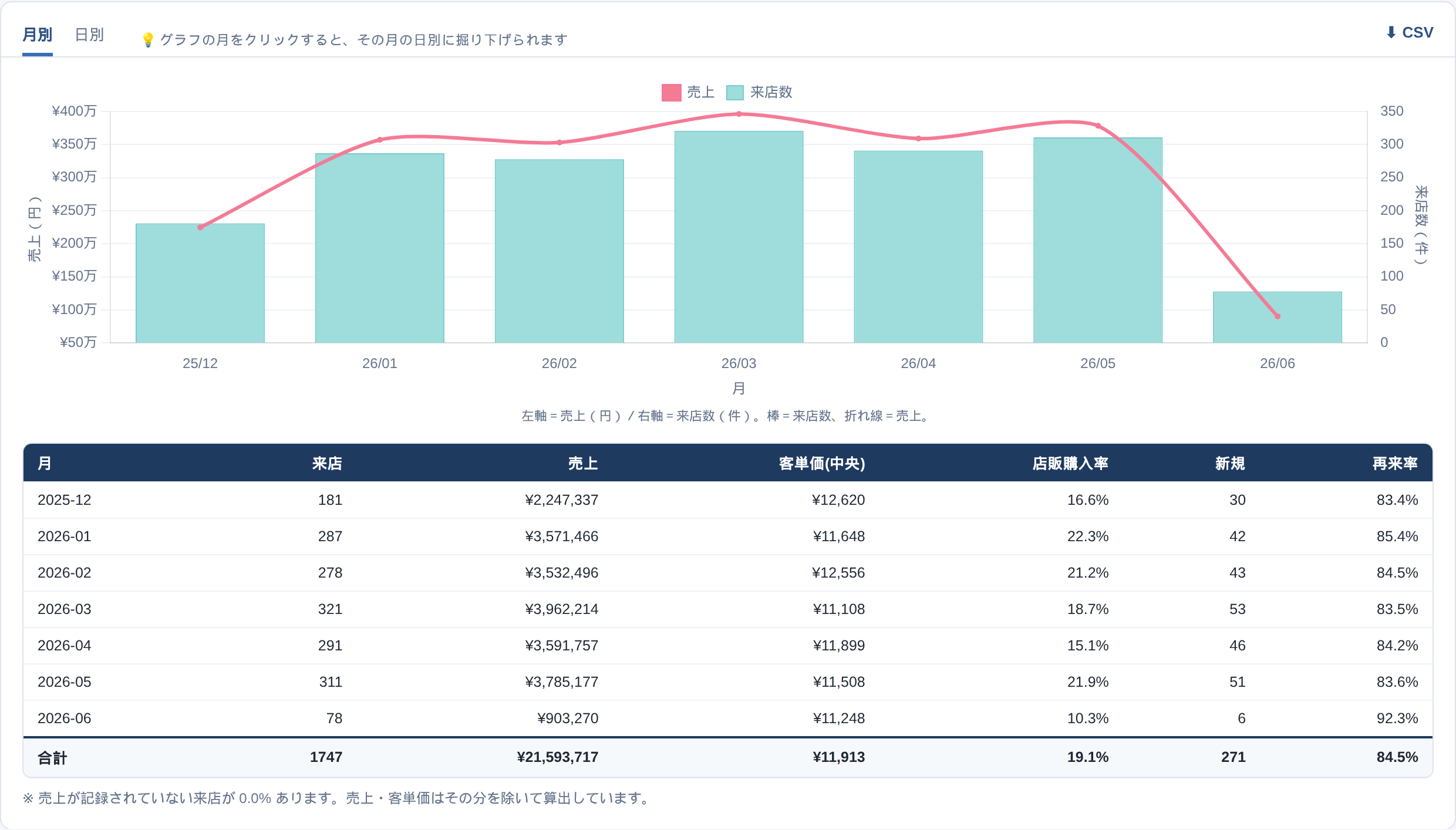Select the 25/12 sales line point
The image size is (1456, 830).
coord(200,227)
